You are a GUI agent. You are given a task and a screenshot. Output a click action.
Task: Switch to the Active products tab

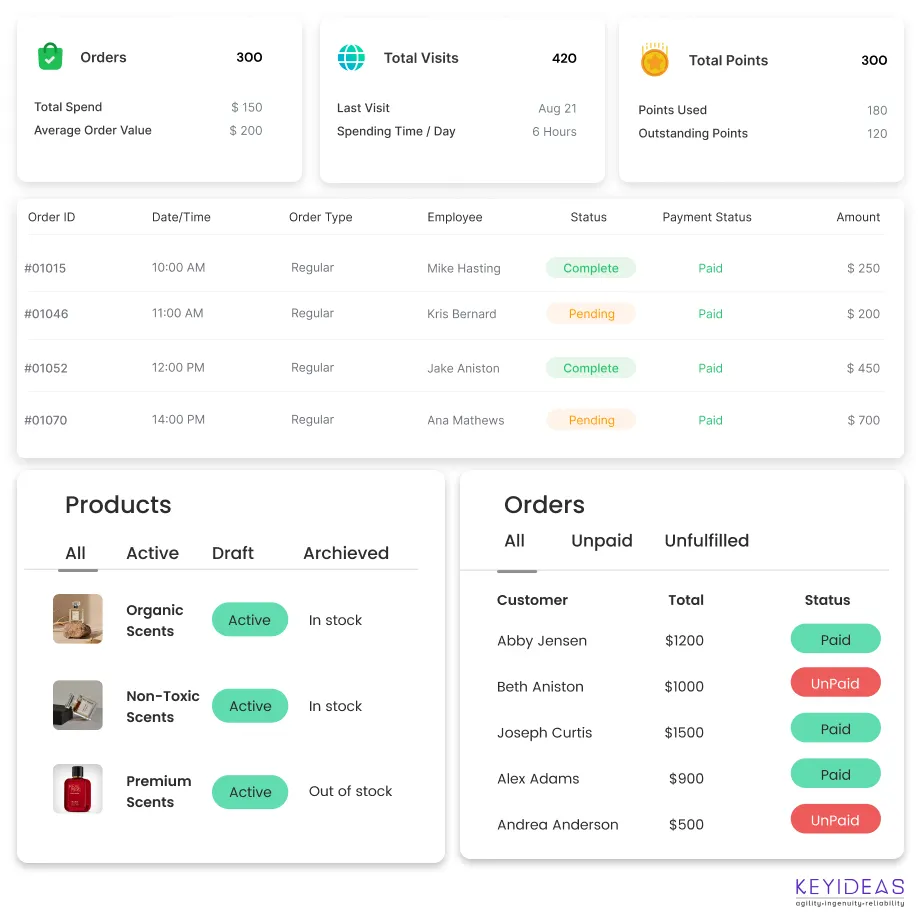pos(152,553)
